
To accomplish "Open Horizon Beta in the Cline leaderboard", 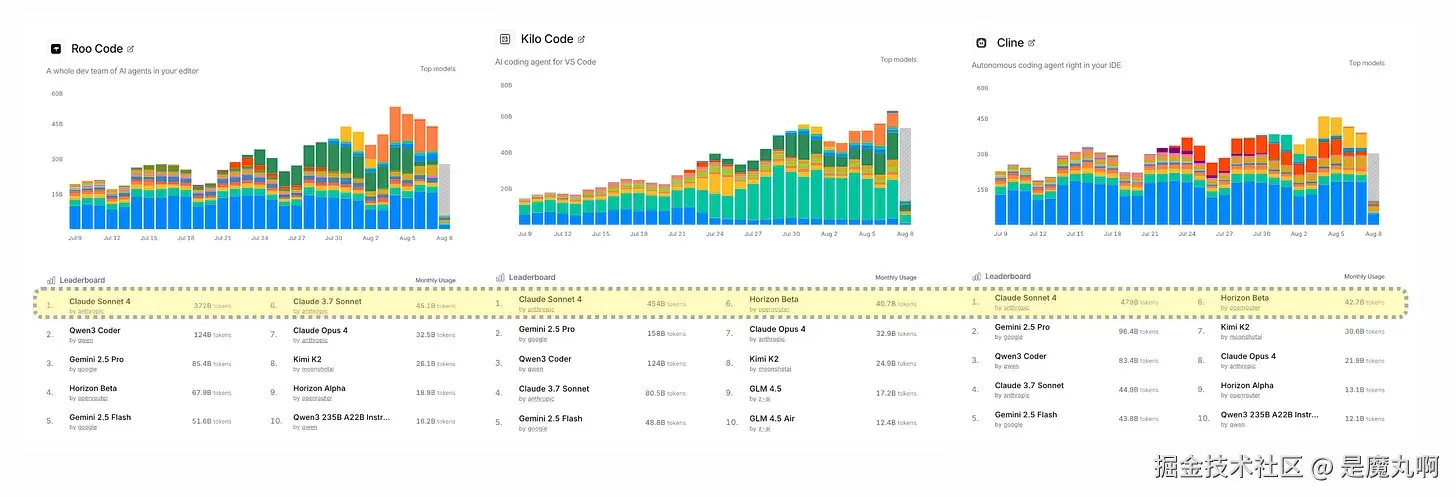I will click(x=1244, y=298).
